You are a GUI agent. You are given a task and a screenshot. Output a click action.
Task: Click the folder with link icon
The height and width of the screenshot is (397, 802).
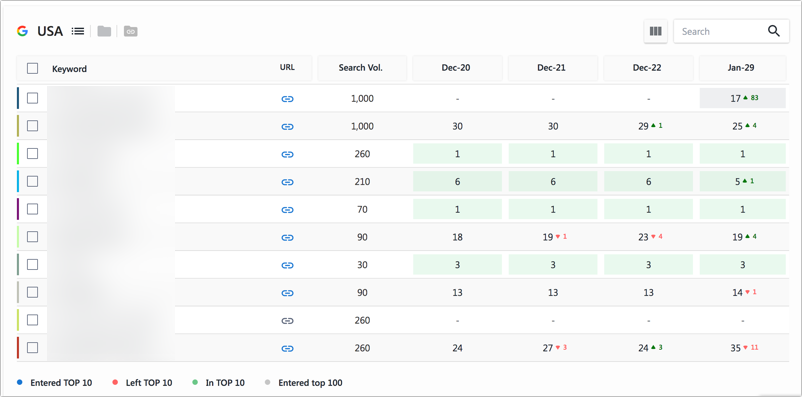130,31
